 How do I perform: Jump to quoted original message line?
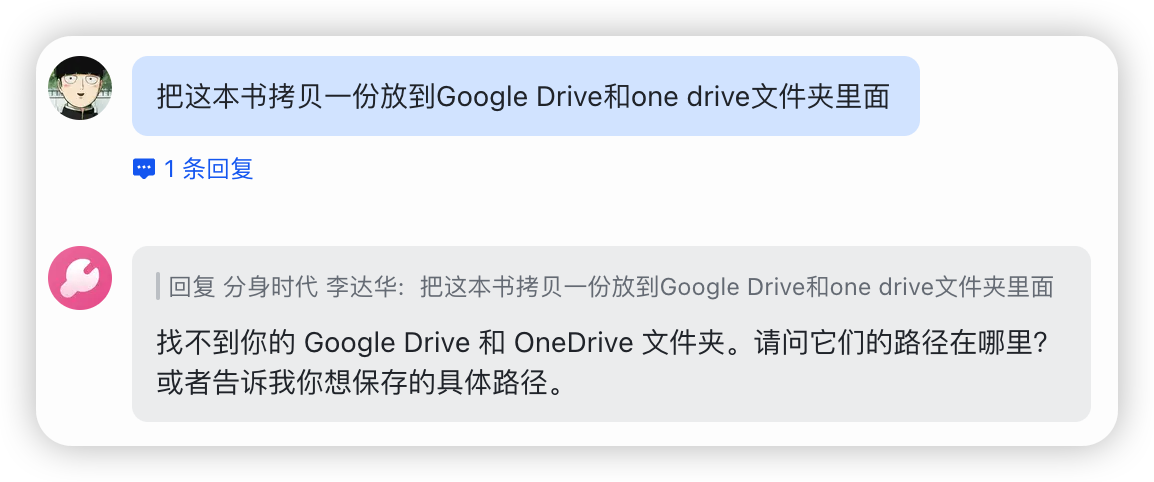pyautogui.click(x=610, y=288)
